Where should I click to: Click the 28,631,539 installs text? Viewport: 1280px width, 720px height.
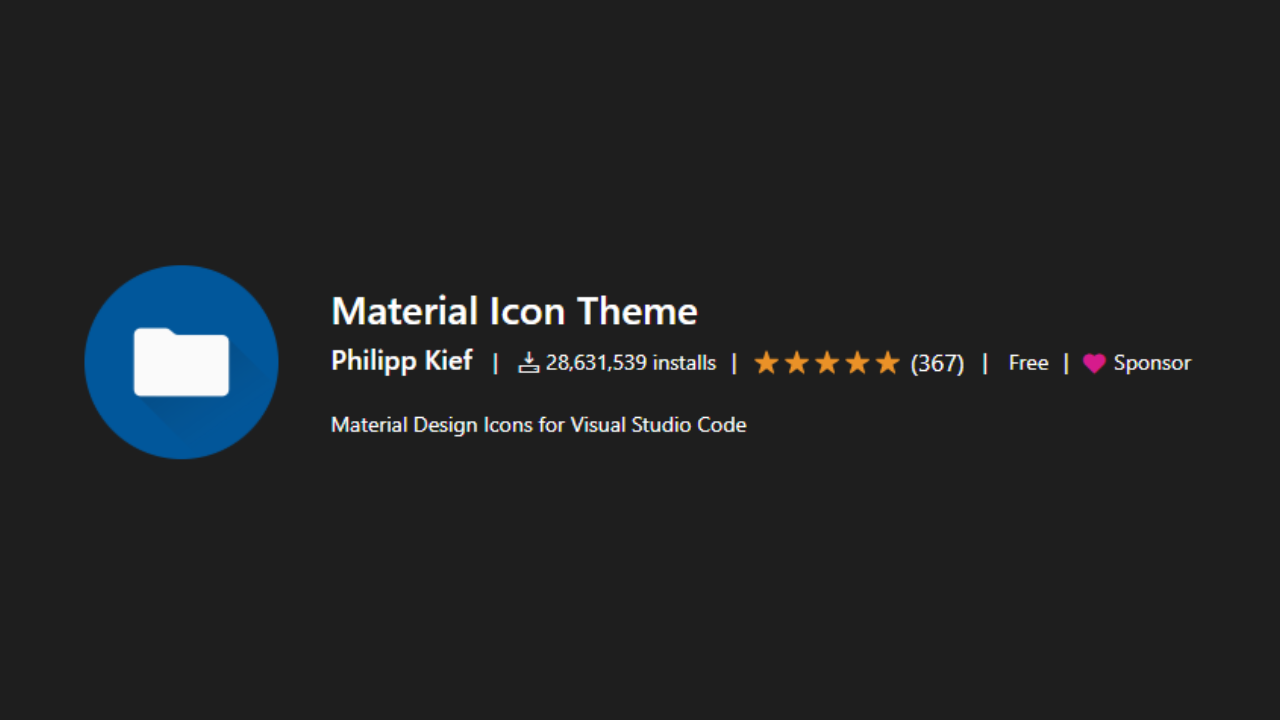coord(631,363)
